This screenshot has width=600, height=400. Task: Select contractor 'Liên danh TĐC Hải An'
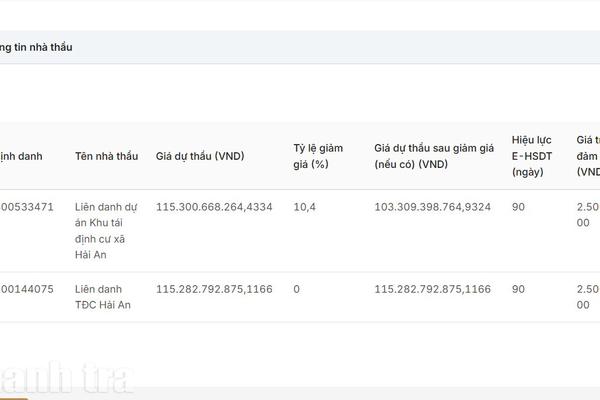coord(103,297)
